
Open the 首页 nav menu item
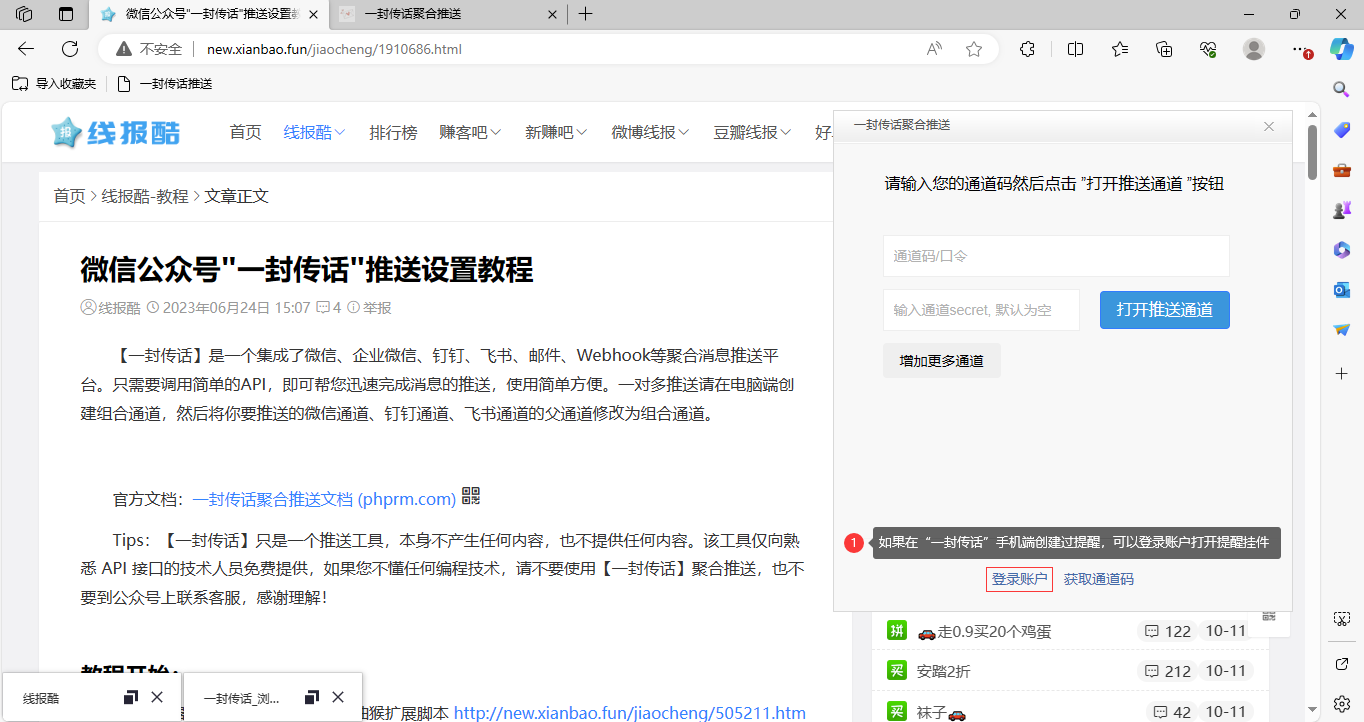tap(245, 132)
